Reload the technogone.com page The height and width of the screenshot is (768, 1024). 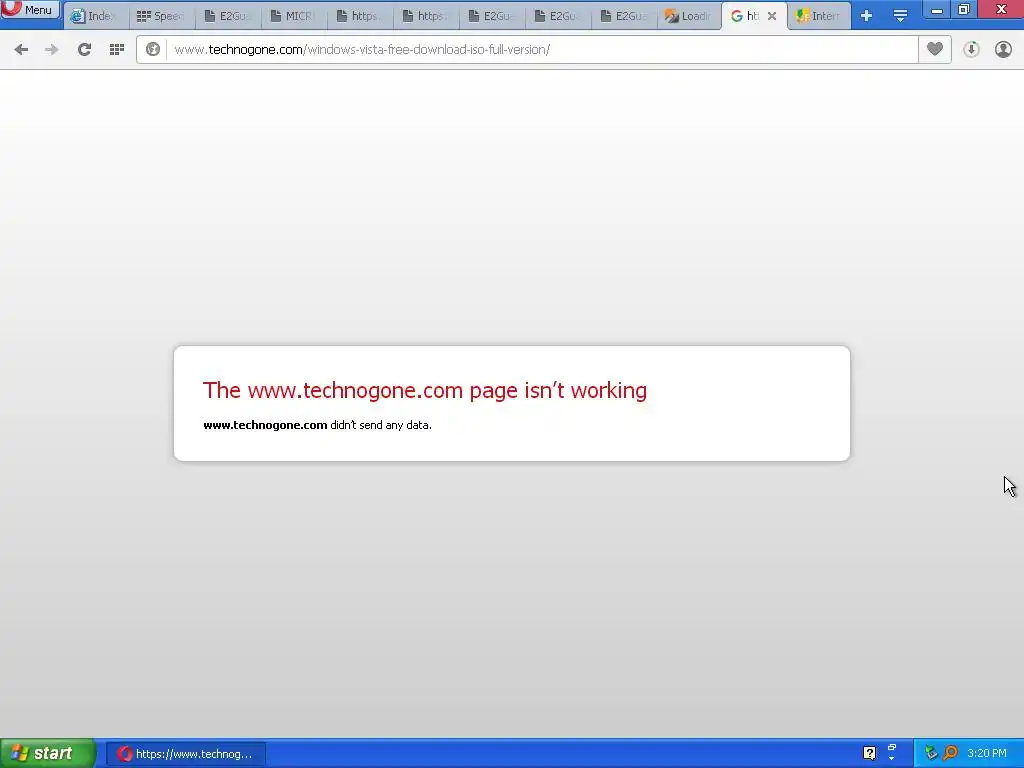coord(84,50)
